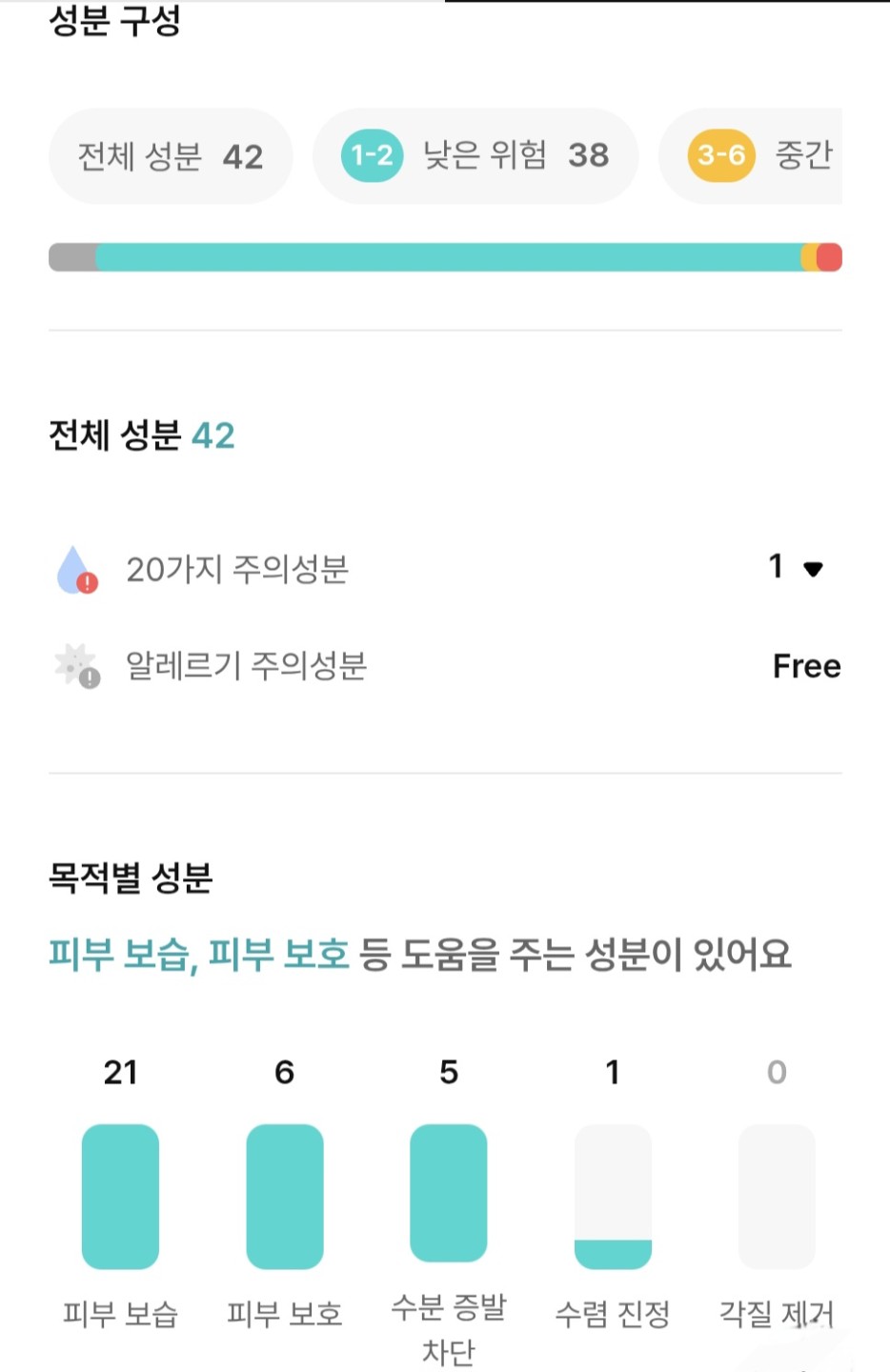Tap the teal 1-2 risk level badge
Viewport: 890px width, 1372px height.
click(372, 155)
